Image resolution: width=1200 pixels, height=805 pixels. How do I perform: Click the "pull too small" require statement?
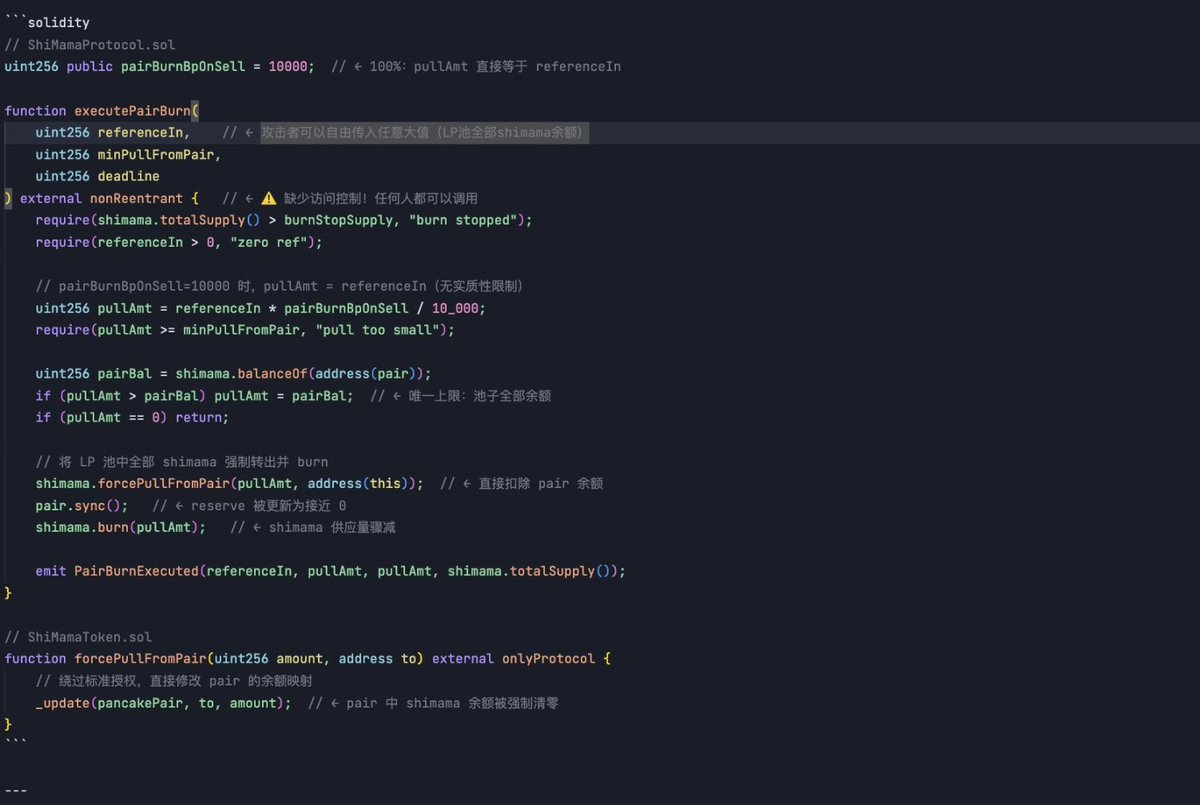(245, 330)
